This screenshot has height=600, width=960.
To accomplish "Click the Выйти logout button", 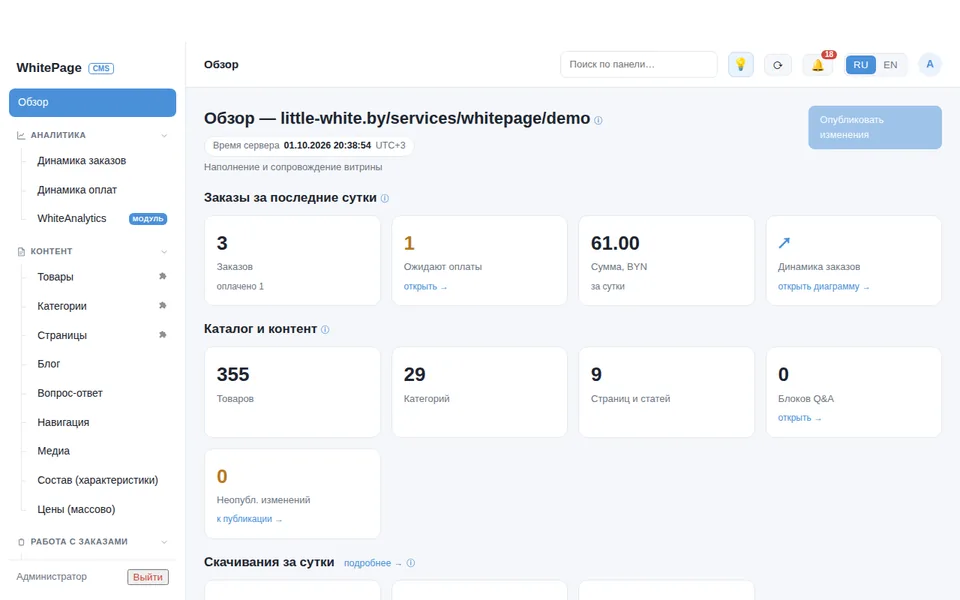I will 148,577.
